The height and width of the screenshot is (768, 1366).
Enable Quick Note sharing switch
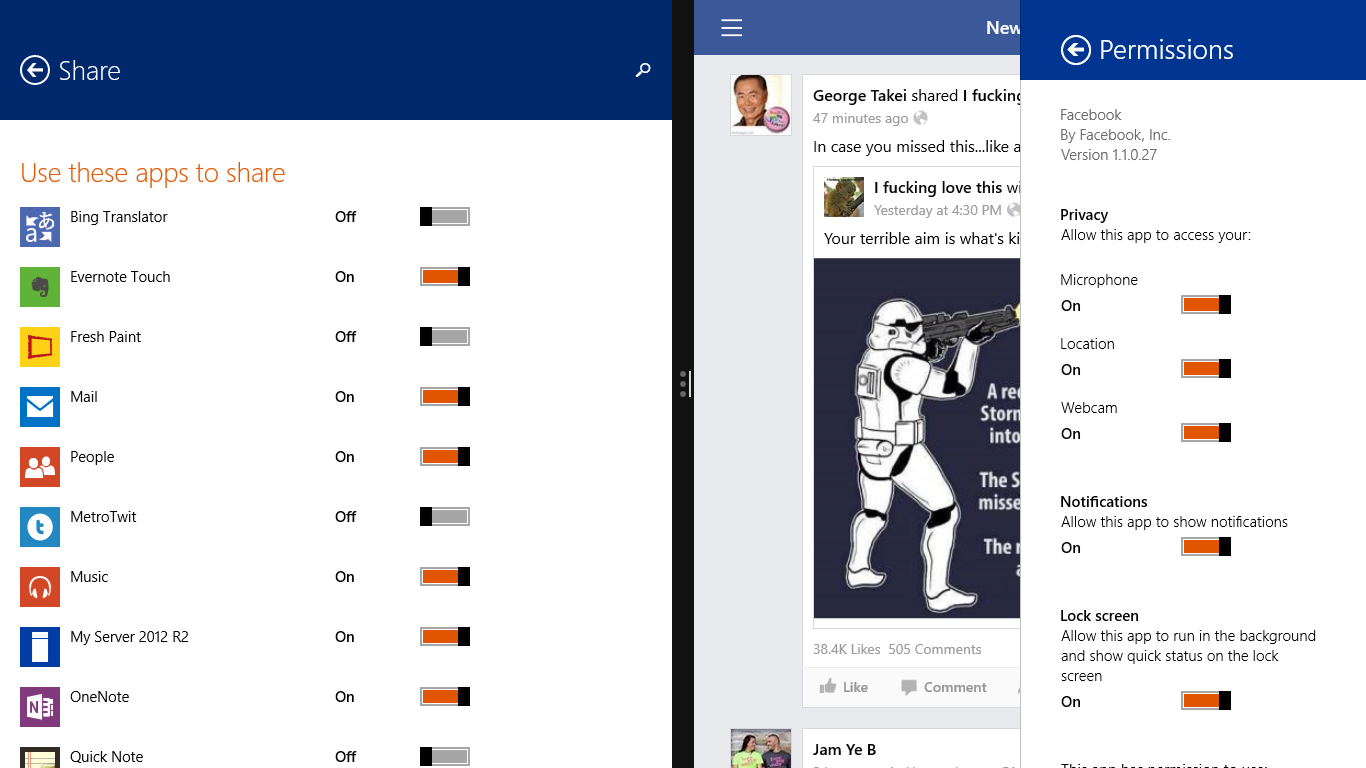(445, 757)
